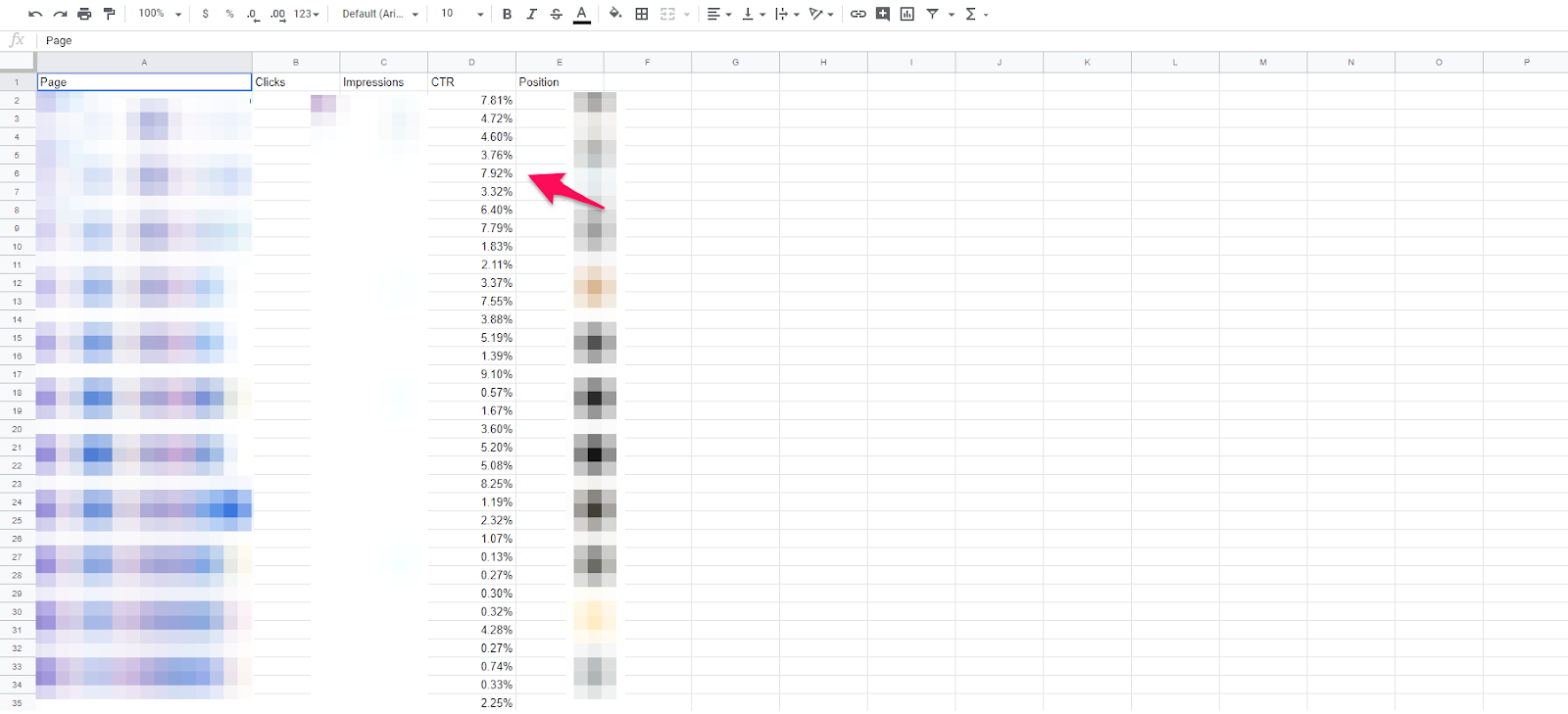Toggle strikethrough formatting
Image resolution: width=1568 pixels, height=714 pixels.
click(x=556, y=14)
